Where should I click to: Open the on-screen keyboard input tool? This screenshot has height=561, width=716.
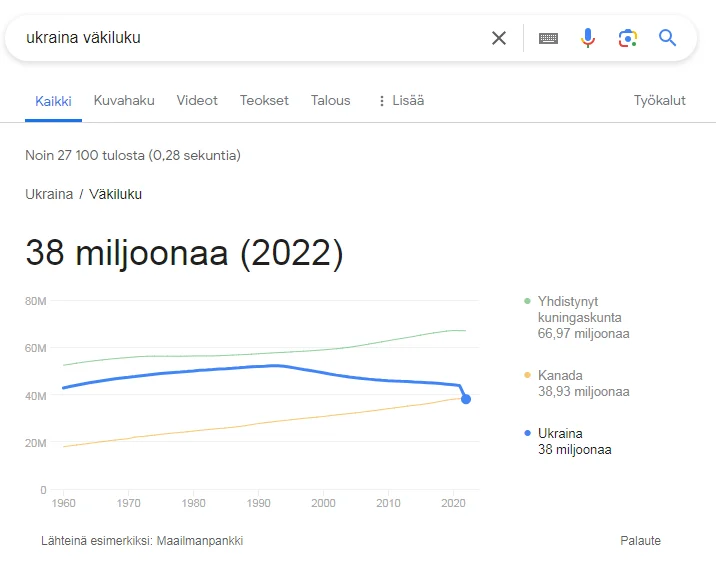click(x=548, y=38)
